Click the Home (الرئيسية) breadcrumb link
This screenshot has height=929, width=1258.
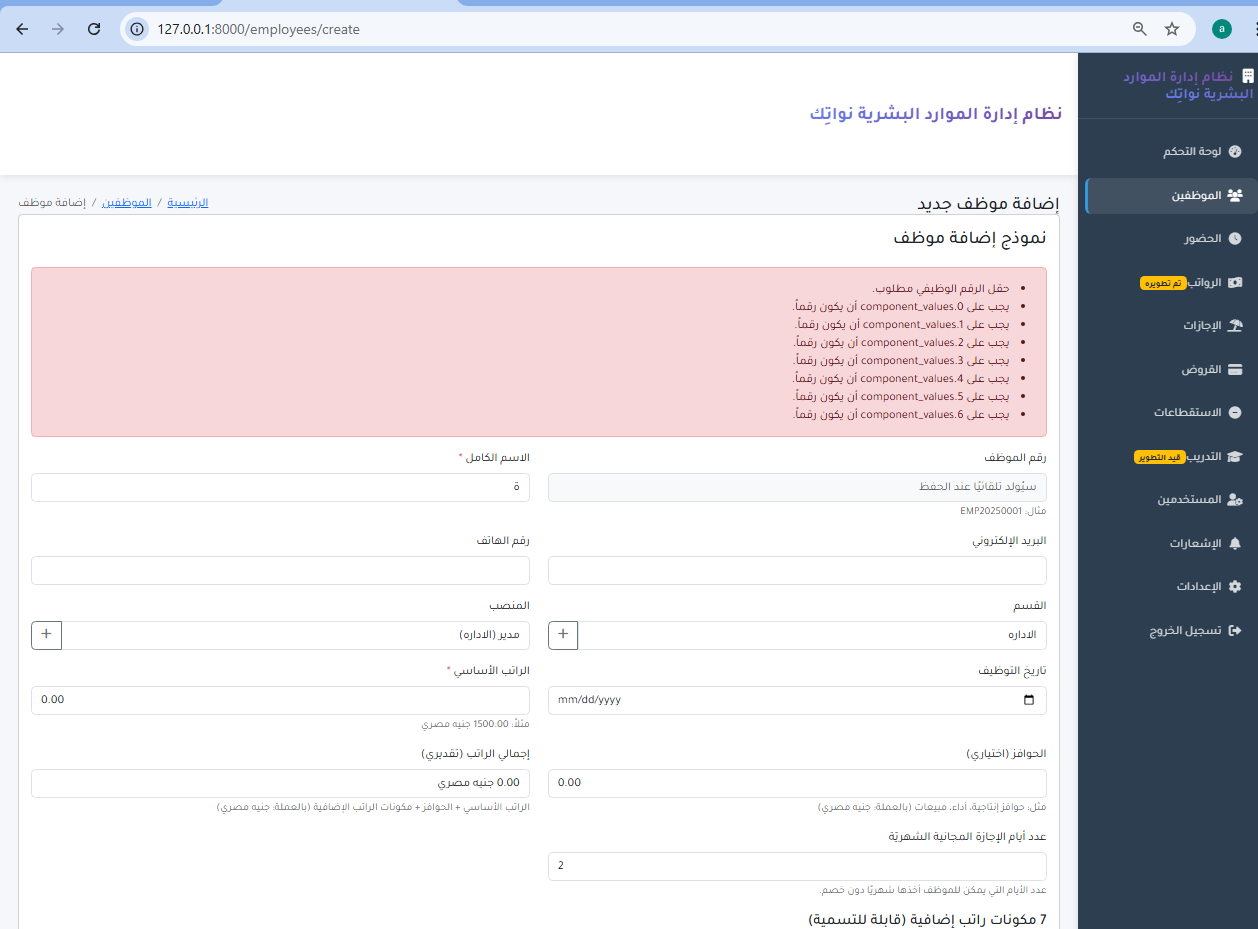pyautogui.click(x=187, y=202)
